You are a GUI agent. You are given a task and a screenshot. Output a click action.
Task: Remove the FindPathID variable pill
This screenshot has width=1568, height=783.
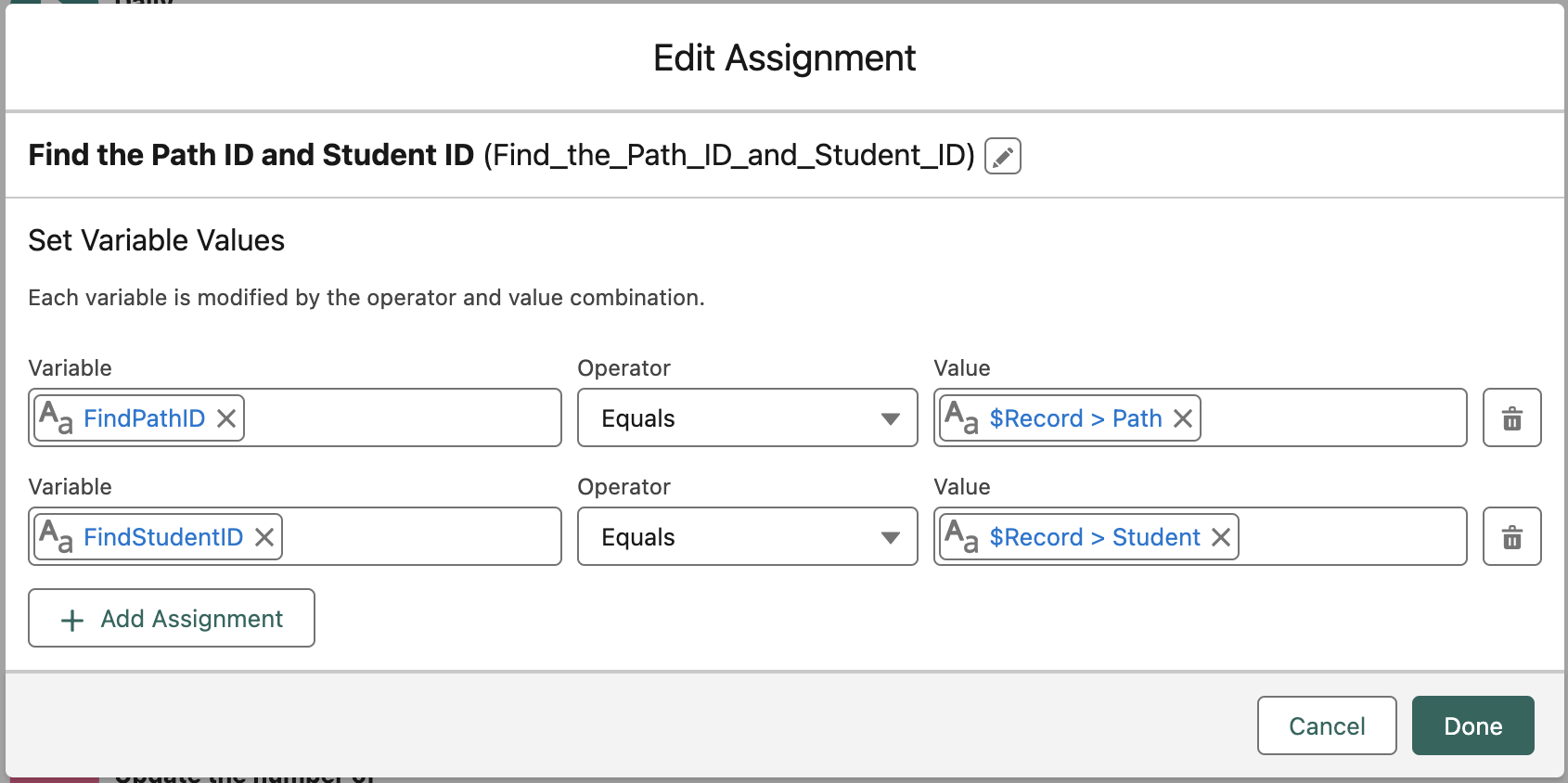tap(226, 418)
